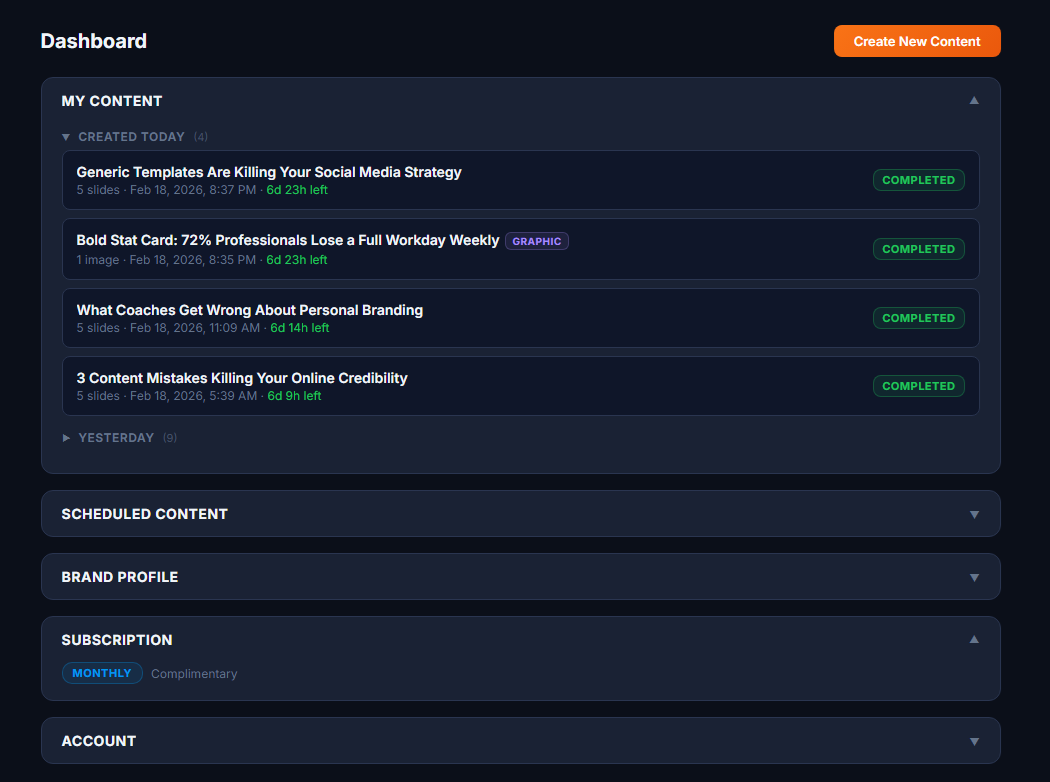The image size is (1050, 782).
Task: Click the COMPLETED badge on Bold Stat Card
Action: coord(918,249)
